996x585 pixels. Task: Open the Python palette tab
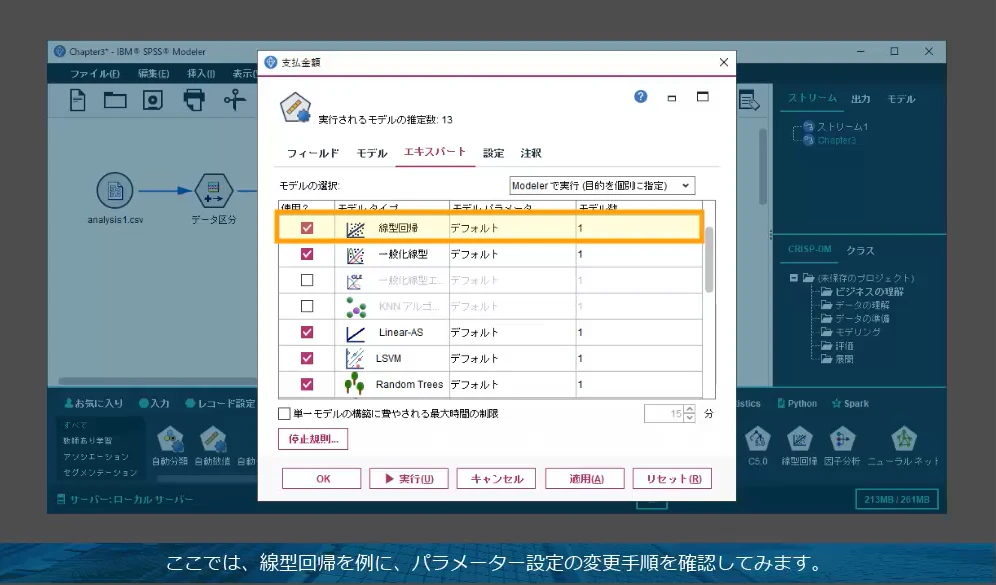(x=797, y=403)
